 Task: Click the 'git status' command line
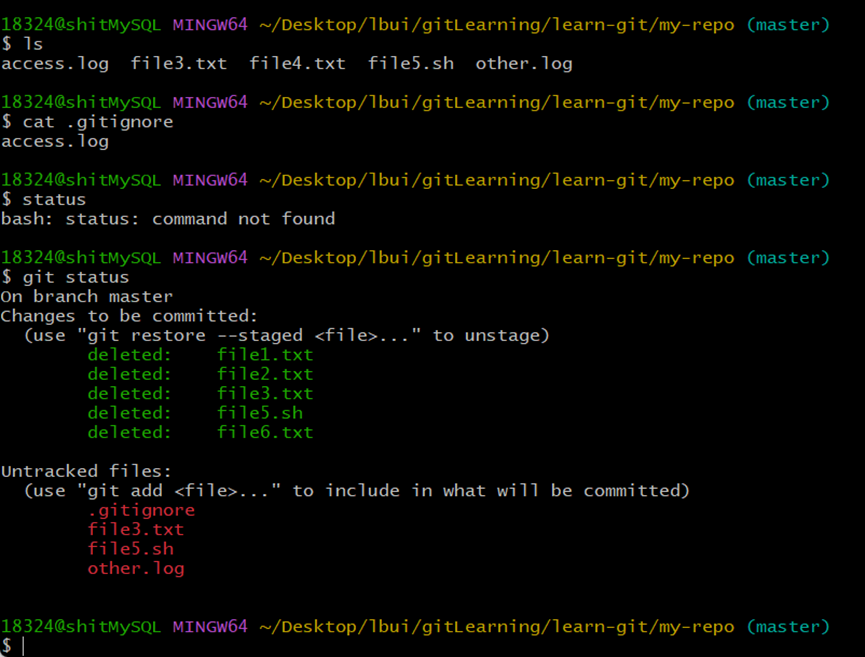click(x=65, y=277)
